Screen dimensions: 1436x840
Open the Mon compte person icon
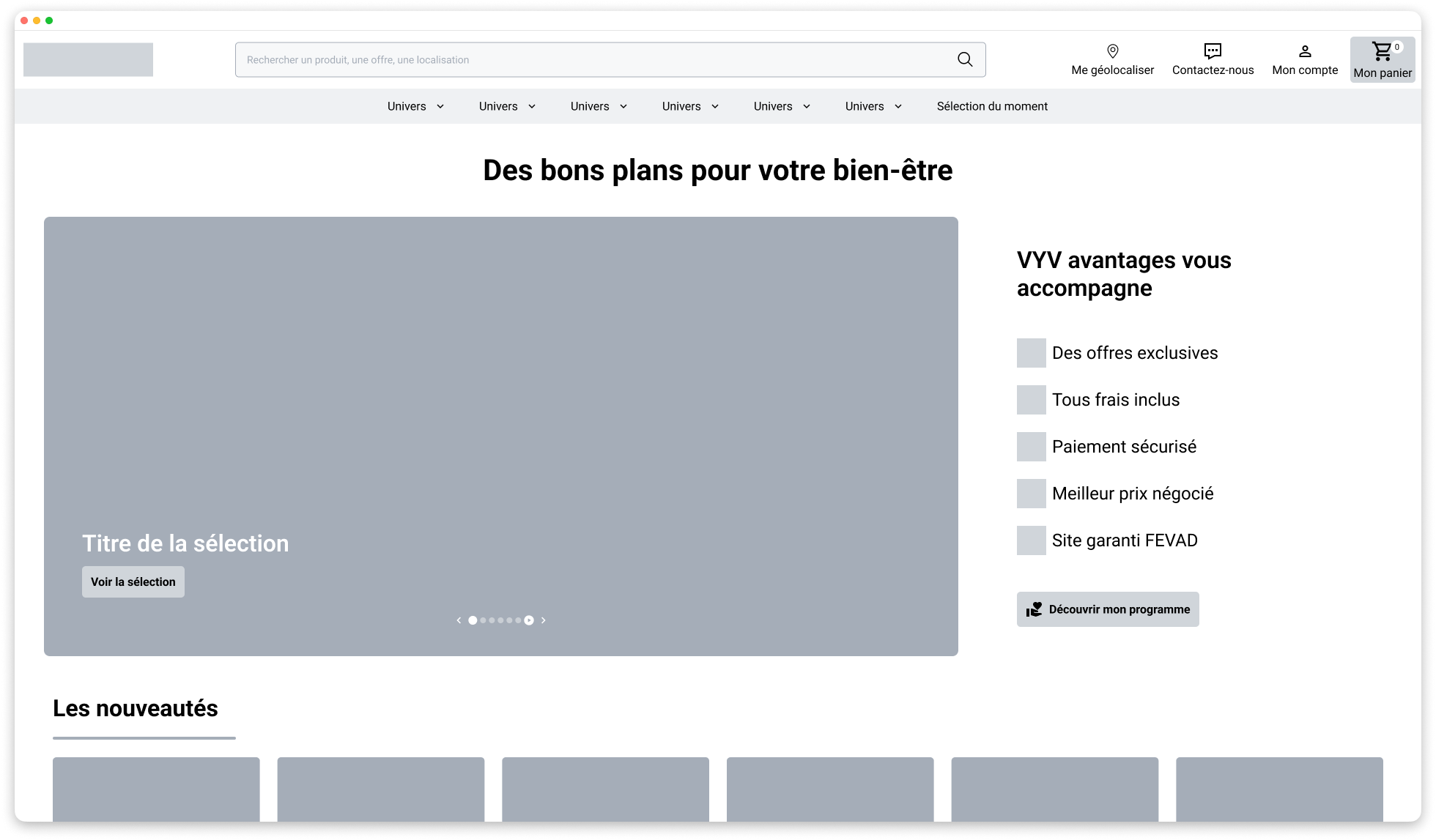[x=1305, y=51]
